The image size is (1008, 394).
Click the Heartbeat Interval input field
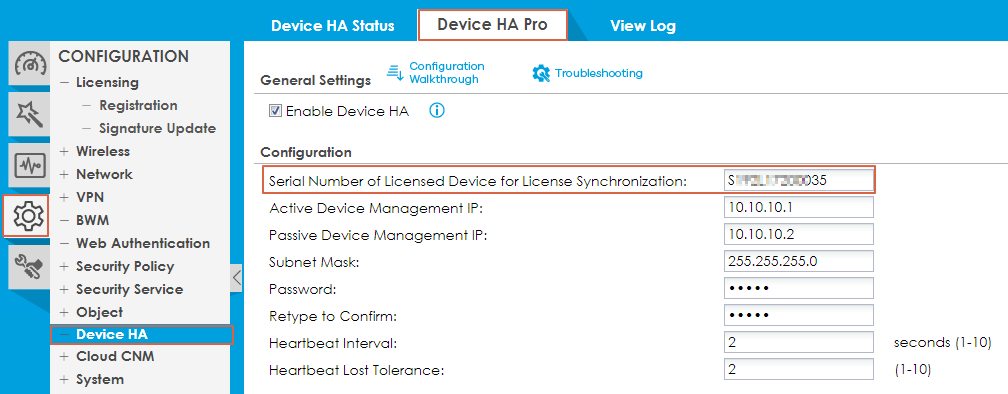798,343
